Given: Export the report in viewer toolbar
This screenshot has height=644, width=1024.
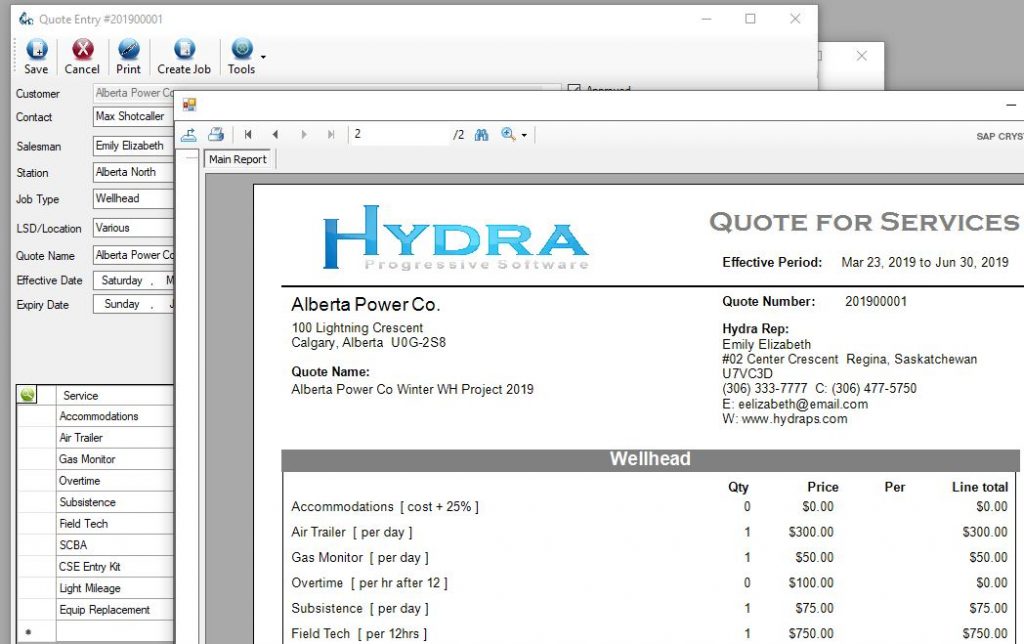Looking at the screenshot, I should tap(189, 135).
